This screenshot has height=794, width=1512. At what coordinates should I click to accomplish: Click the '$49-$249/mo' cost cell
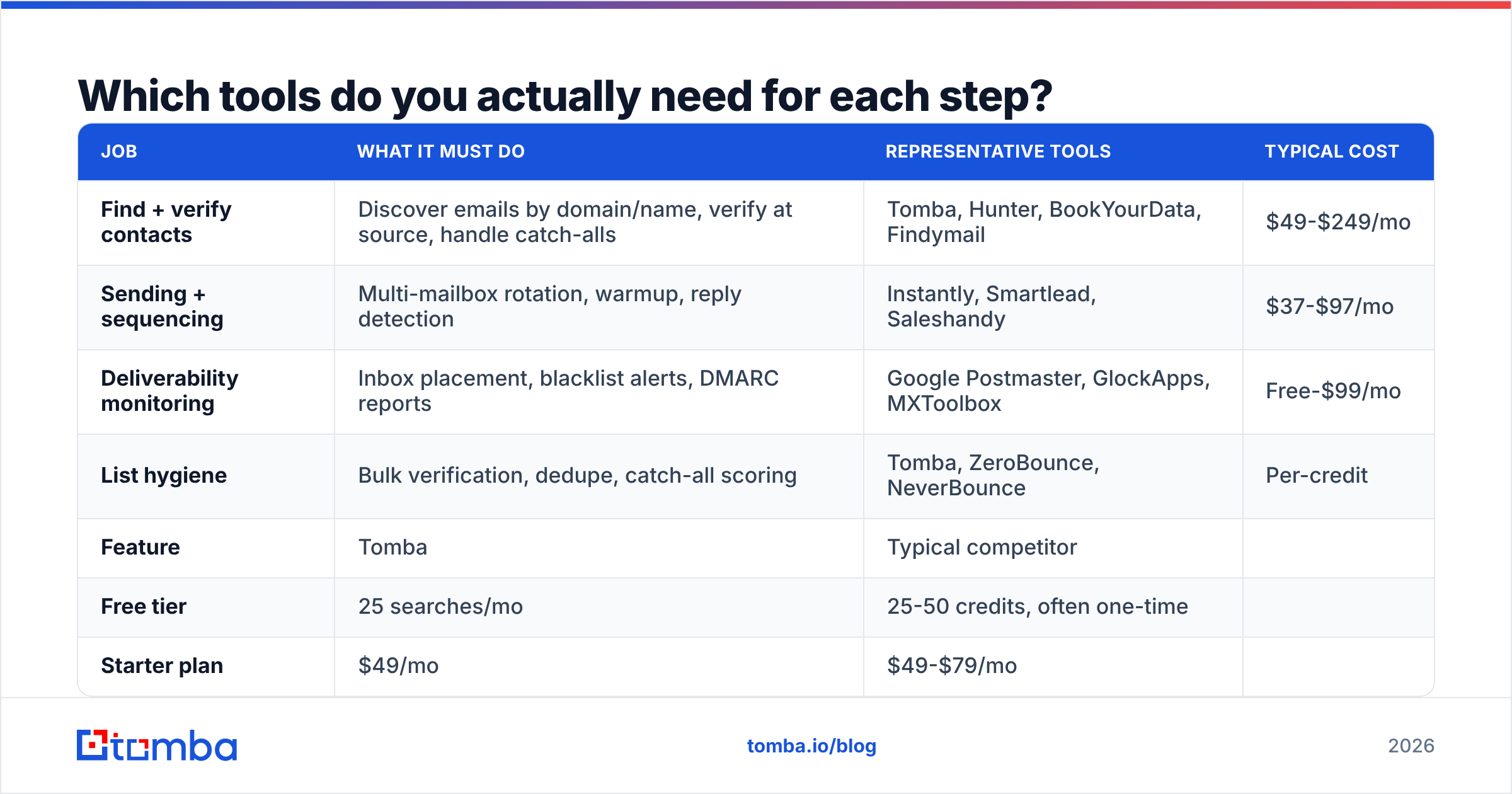(1338, 222)
